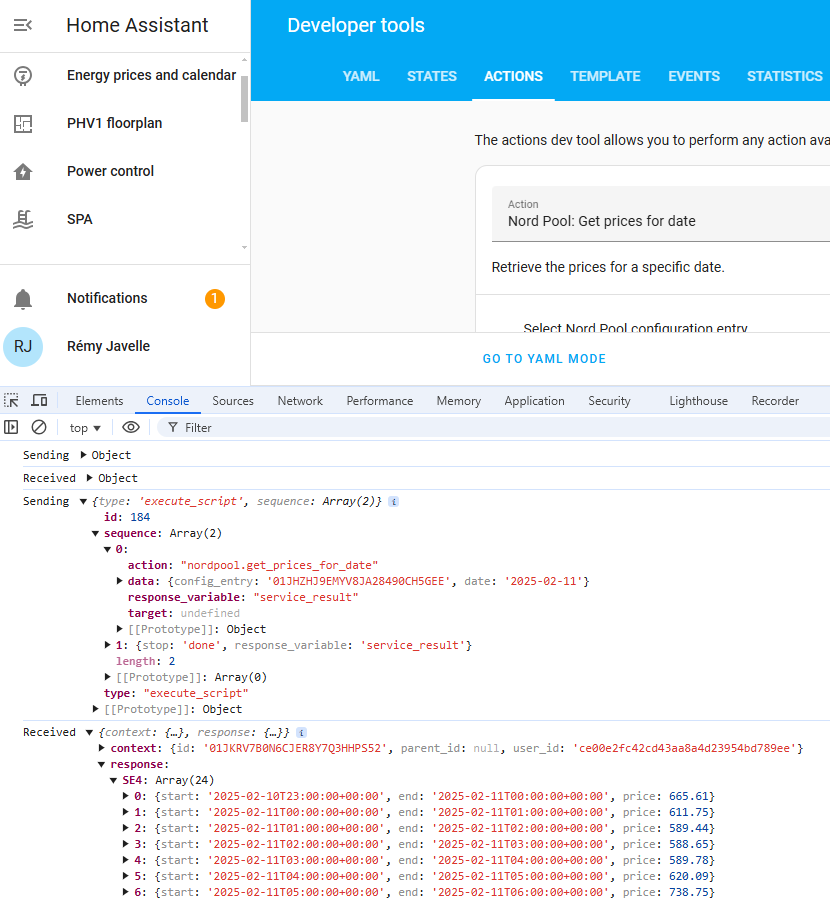Open Power control via its house icon
This screenshot has height=901, width=830.
22,171
